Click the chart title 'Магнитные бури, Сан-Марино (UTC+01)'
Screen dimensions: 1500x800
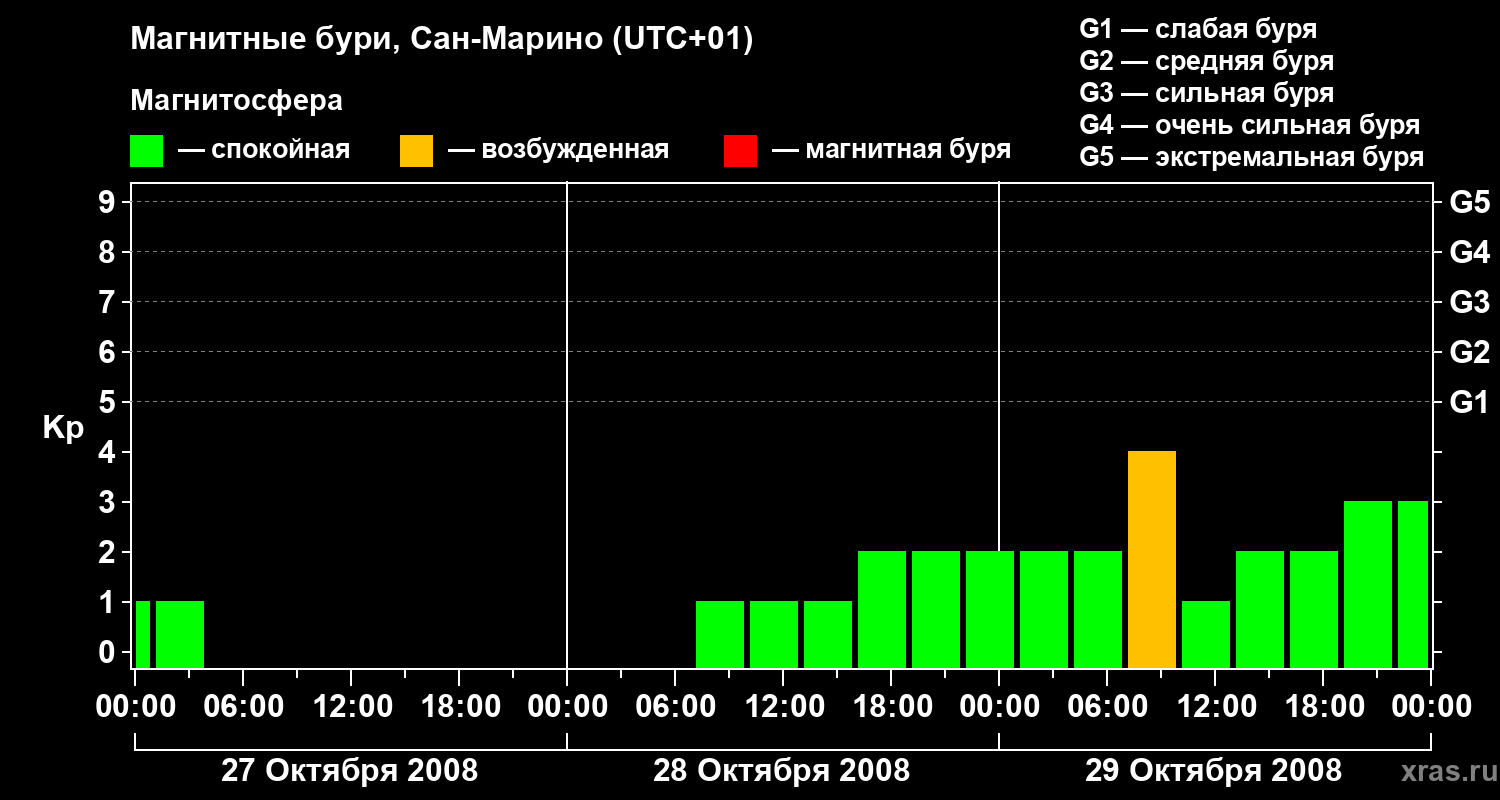[441, 40]
